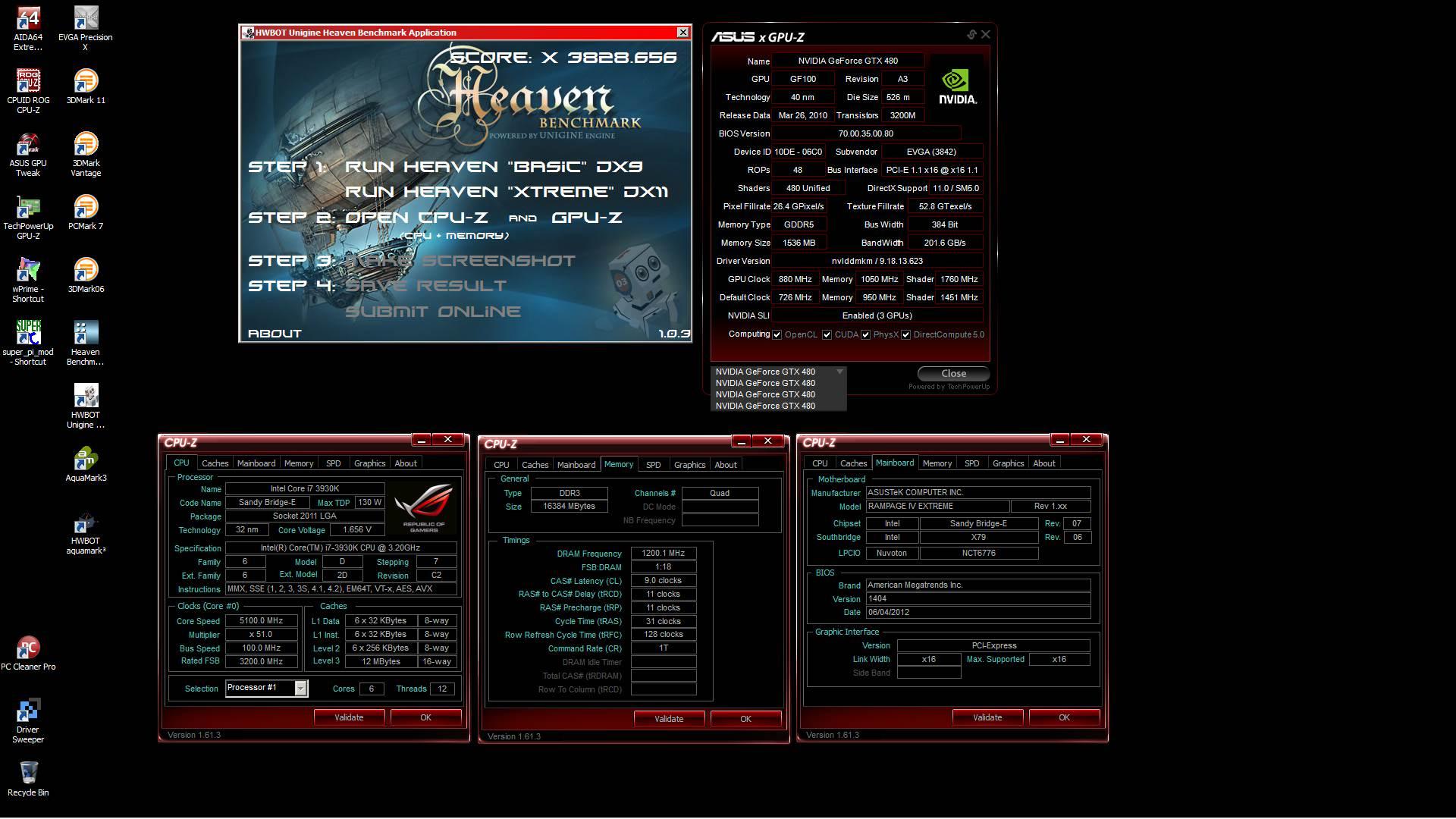1456x819 pixels.
Task: Open AIDA64 Extreme desktop icon
Action: click(x=28, y=29)
